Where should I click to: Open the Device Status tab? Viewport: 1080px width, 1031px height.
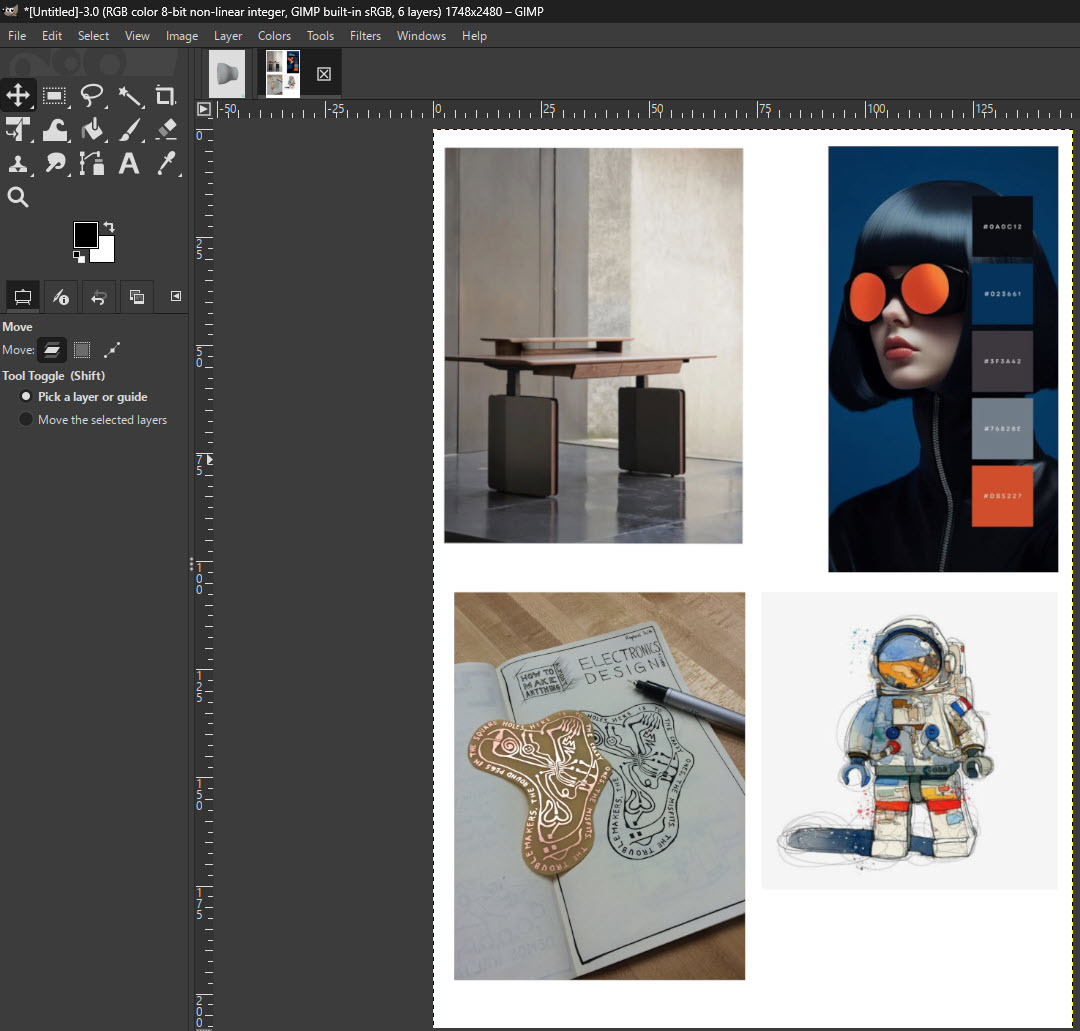60,297
